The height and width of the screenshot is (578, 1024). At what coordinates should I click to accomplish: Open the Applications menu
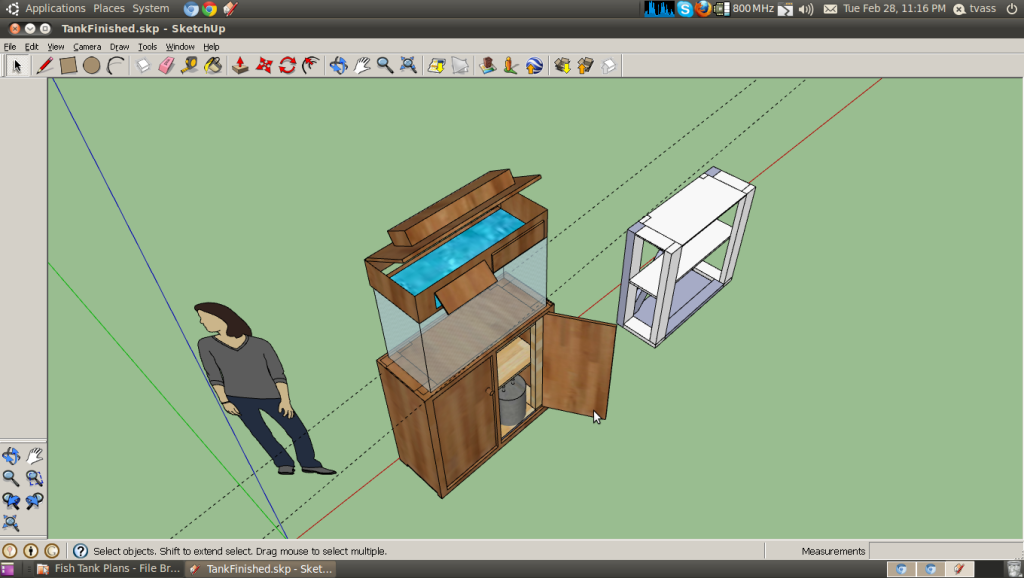click(55, 8)
